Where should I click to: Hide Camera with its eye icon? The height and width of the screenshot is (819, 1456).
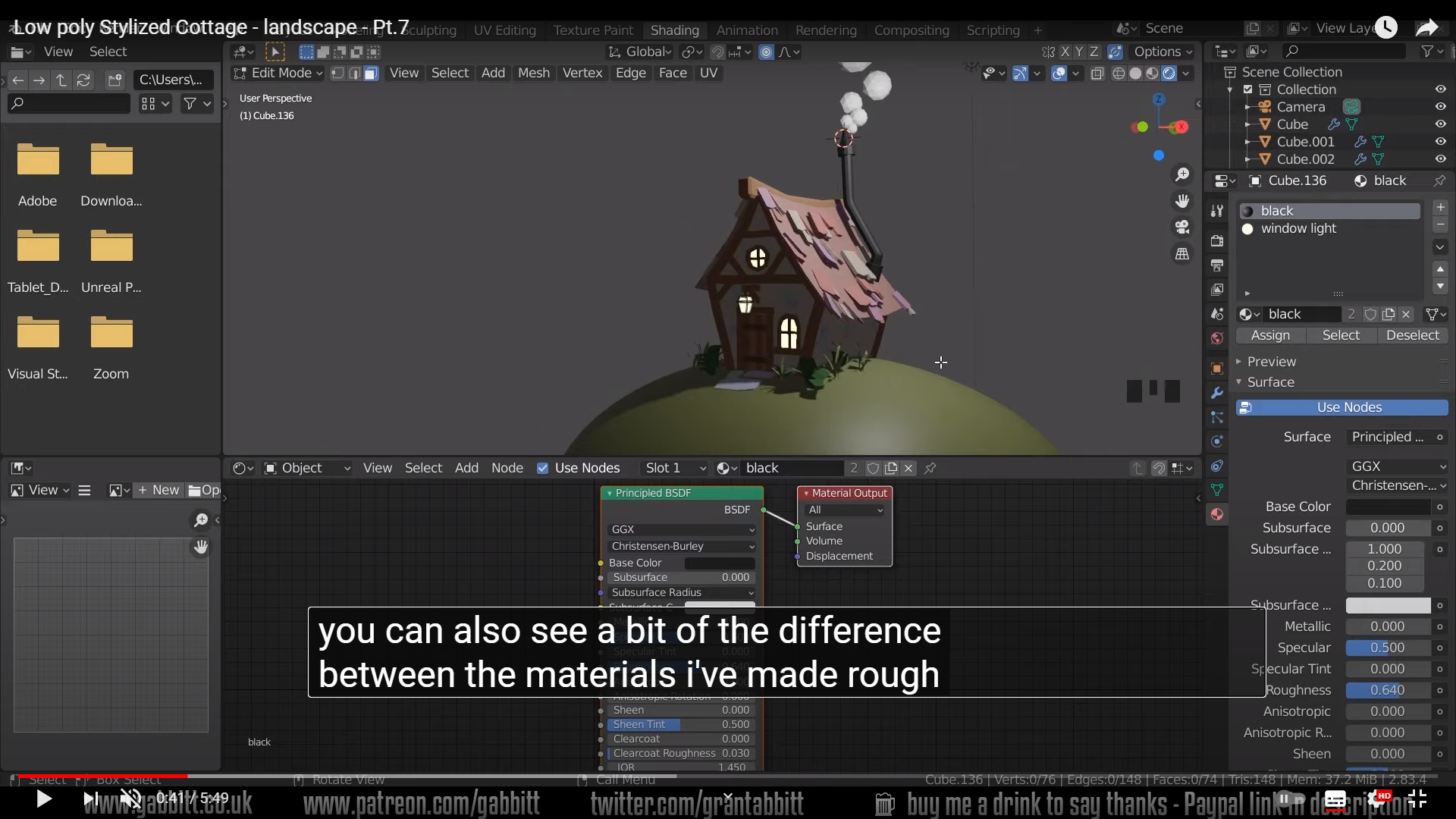[1440, 107]
